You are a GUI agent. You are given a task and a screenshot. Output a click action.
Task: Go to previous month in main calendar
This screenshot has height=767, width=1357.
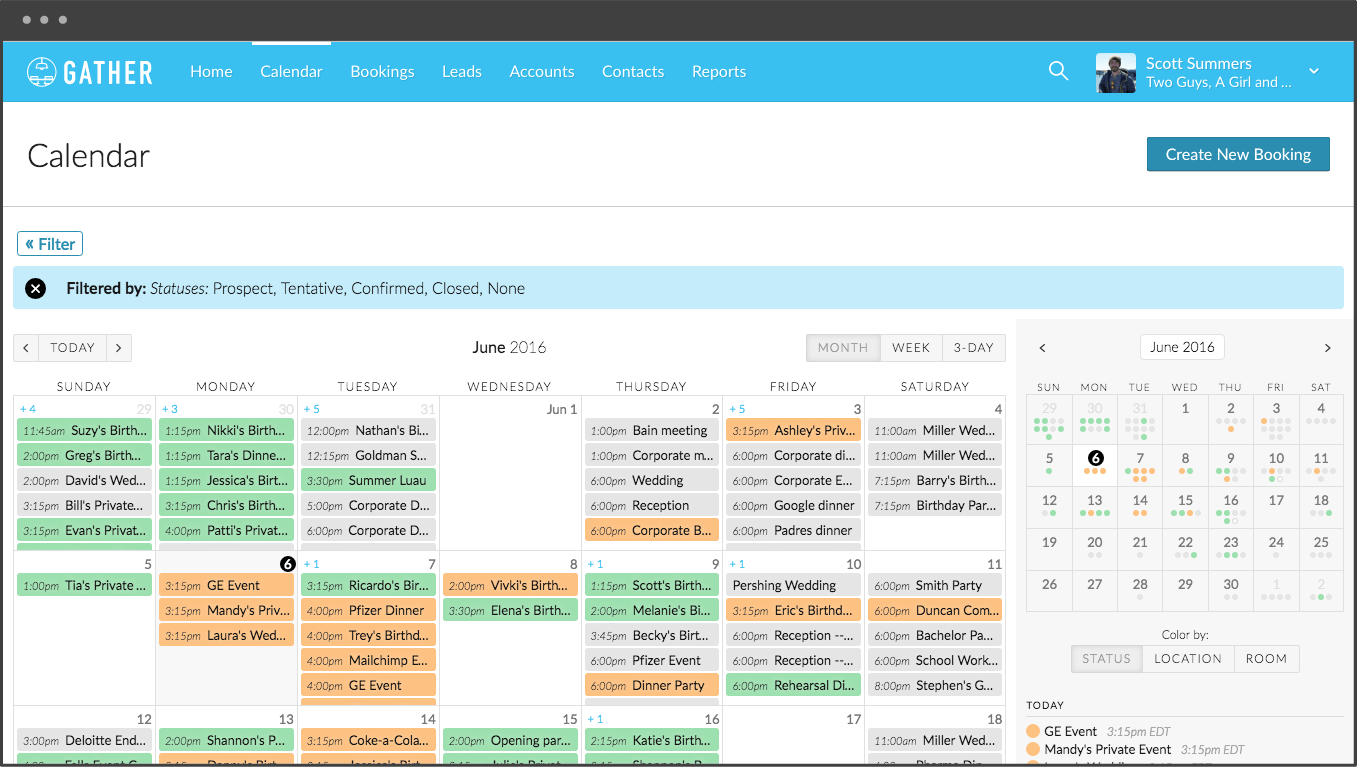click(26, 348)
